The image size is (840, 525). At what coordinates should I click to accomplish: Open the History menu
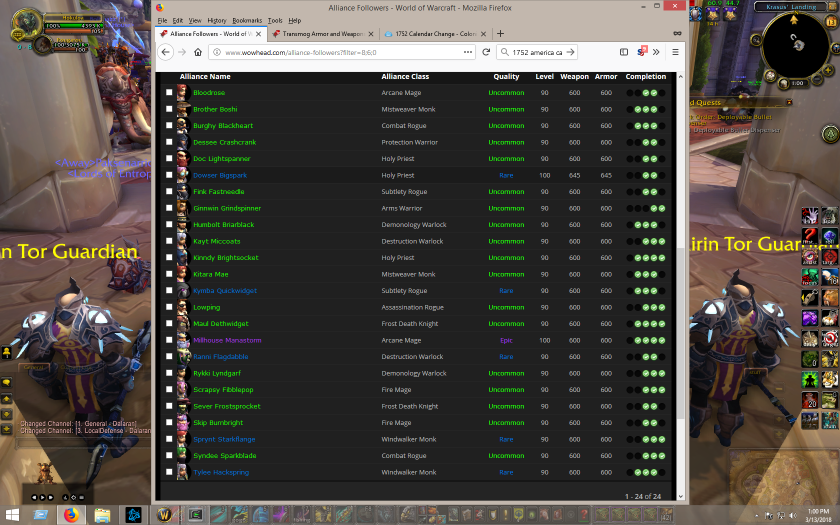click(216, 20)
